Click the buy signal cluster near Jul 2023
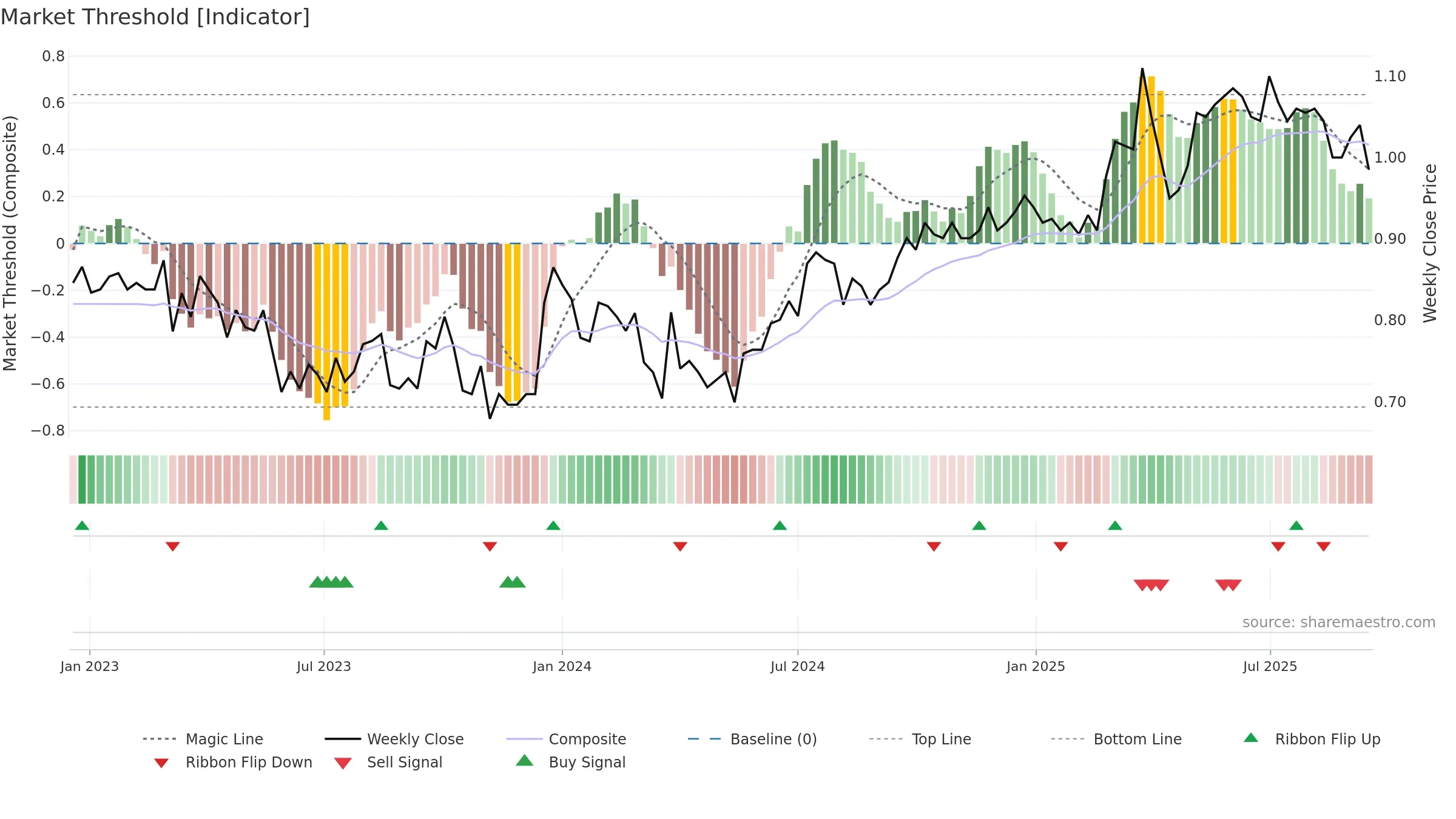This screenshot has width=1456, height=819. [x=331, y=582]
